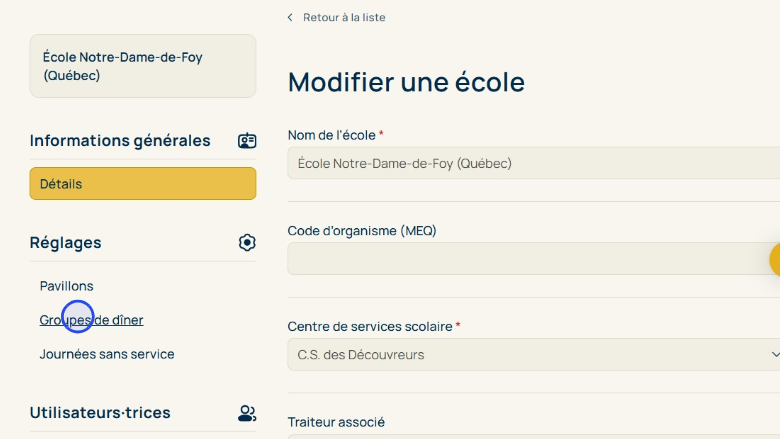The height and width of the screenshot is (439, 780).
Task: Click the Traiteur associé field label
Action: (x=335, y=422)
